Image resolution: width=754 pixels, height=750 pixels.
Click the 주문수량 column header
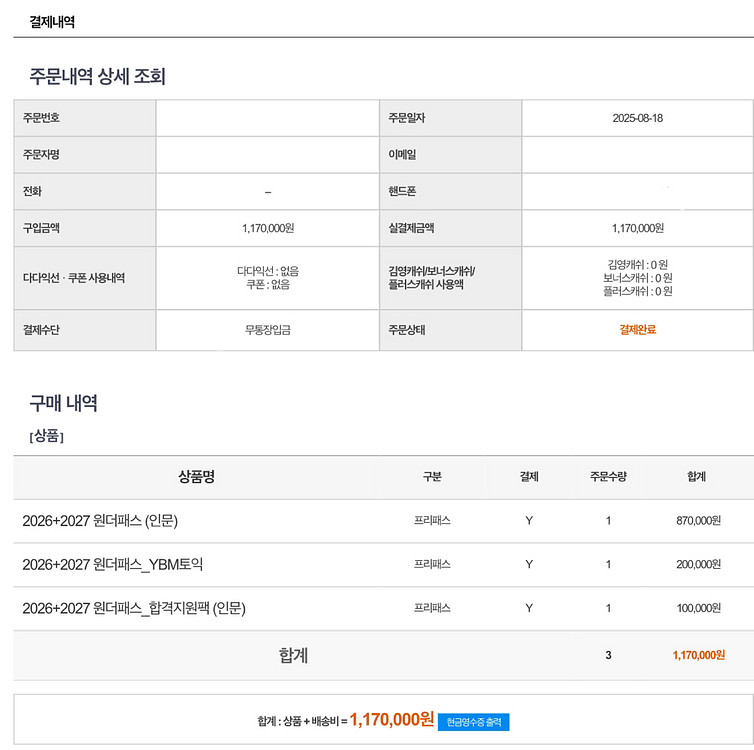pos(608,478)
